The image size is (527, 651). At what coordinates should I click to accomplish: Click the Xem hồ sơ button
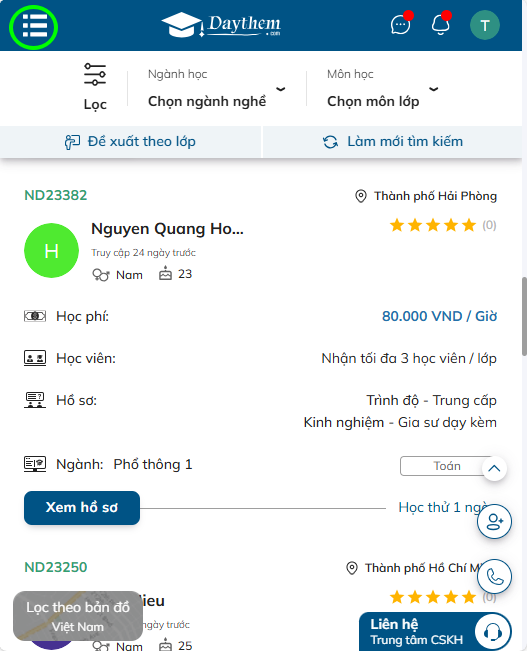pyautogui.click(x=82, y=508)
